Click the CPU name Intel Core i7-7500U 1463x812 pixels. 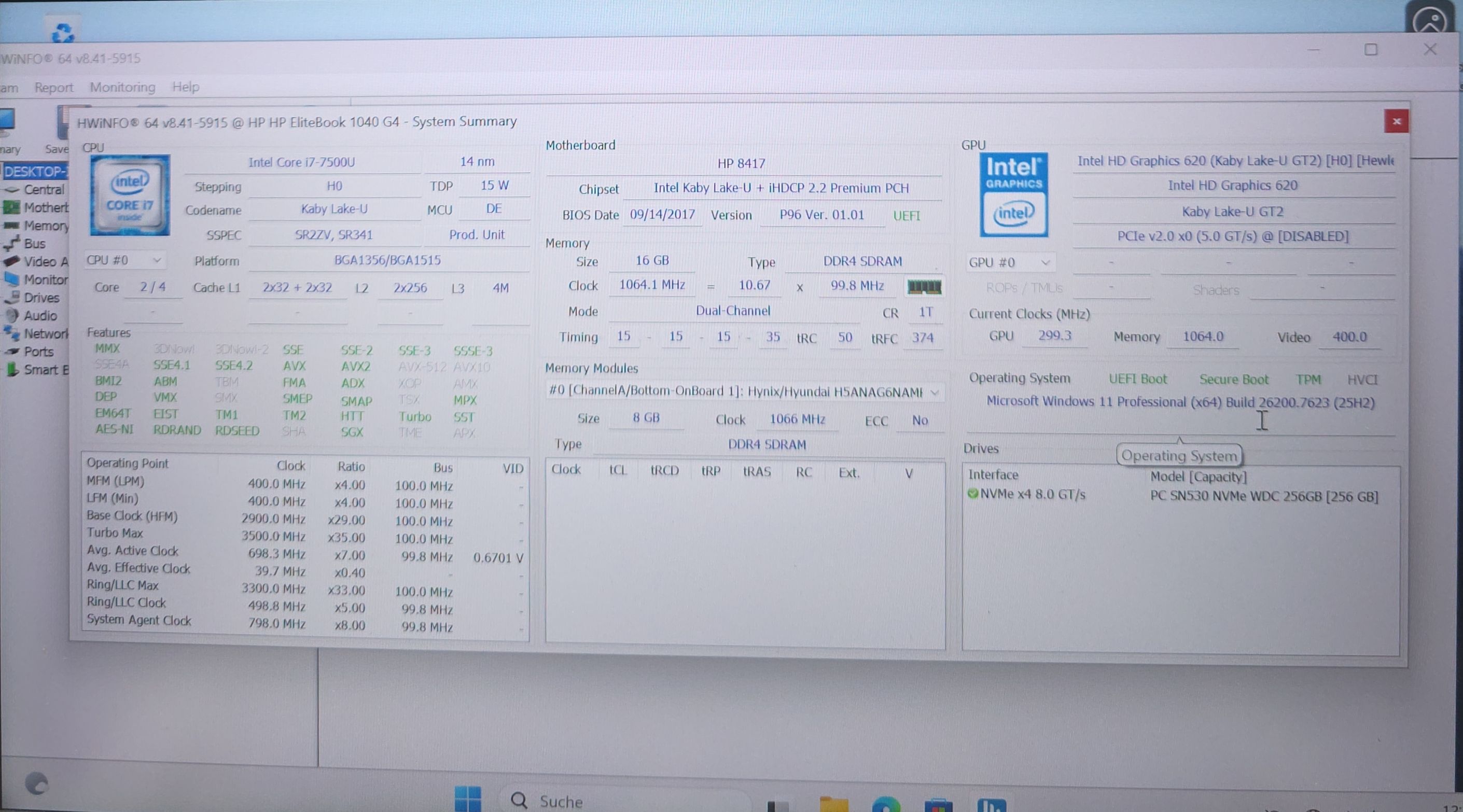302,162
